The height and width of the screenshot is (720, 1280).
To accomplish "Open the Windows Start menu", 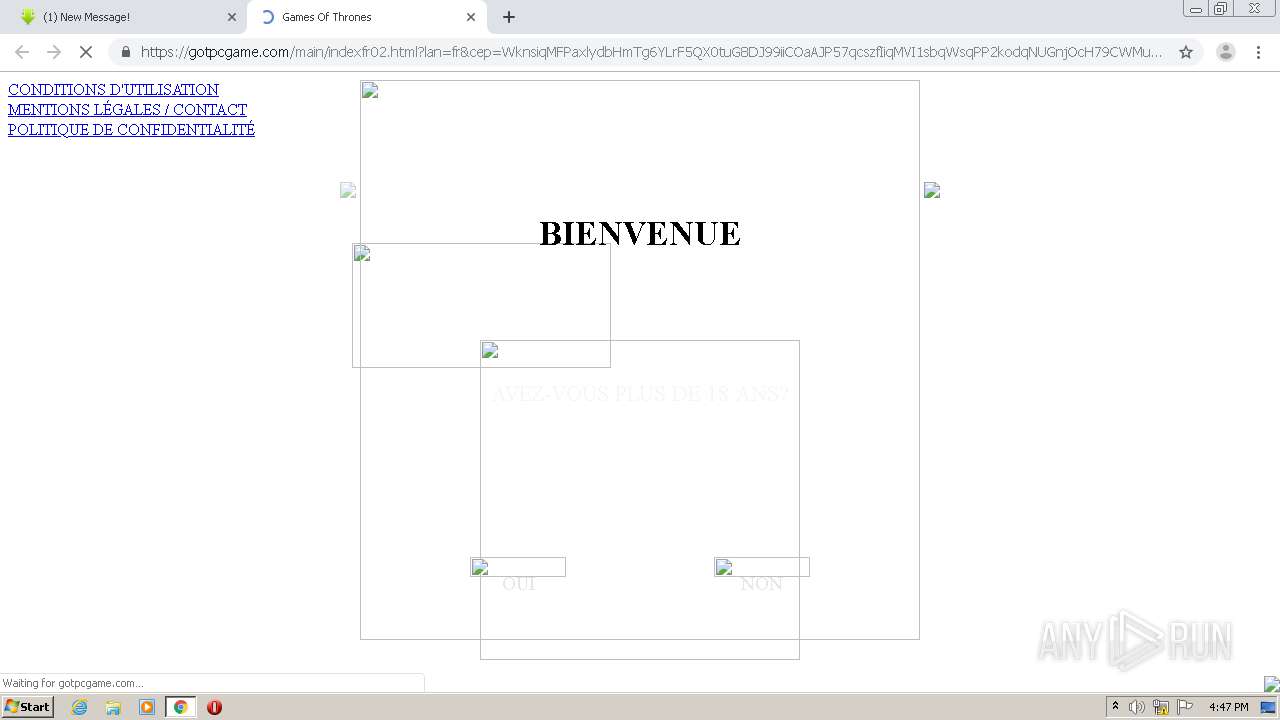I will point(27,707).
